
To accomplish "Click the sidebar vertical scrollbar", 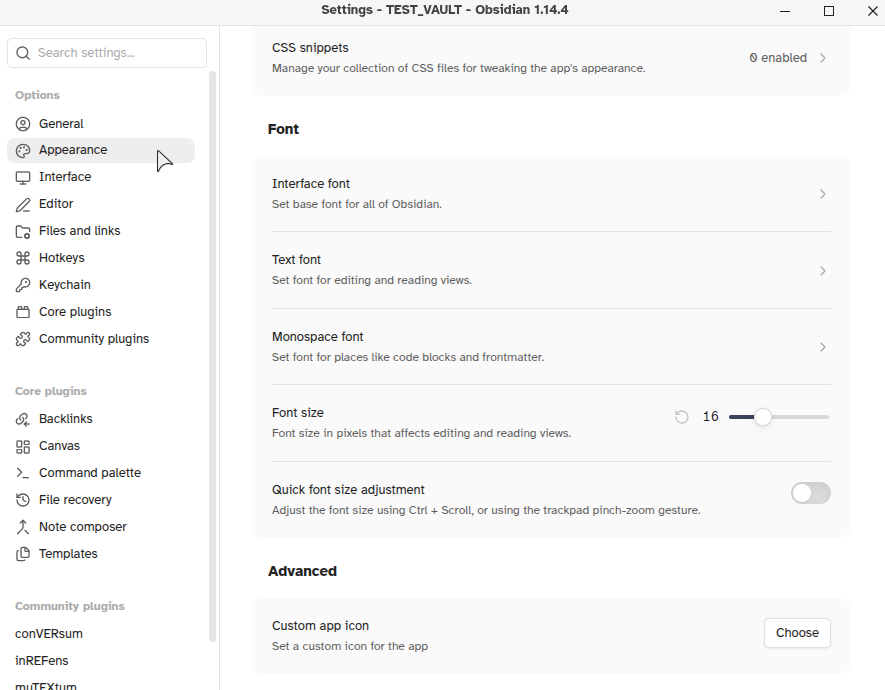I will point(212,357).
